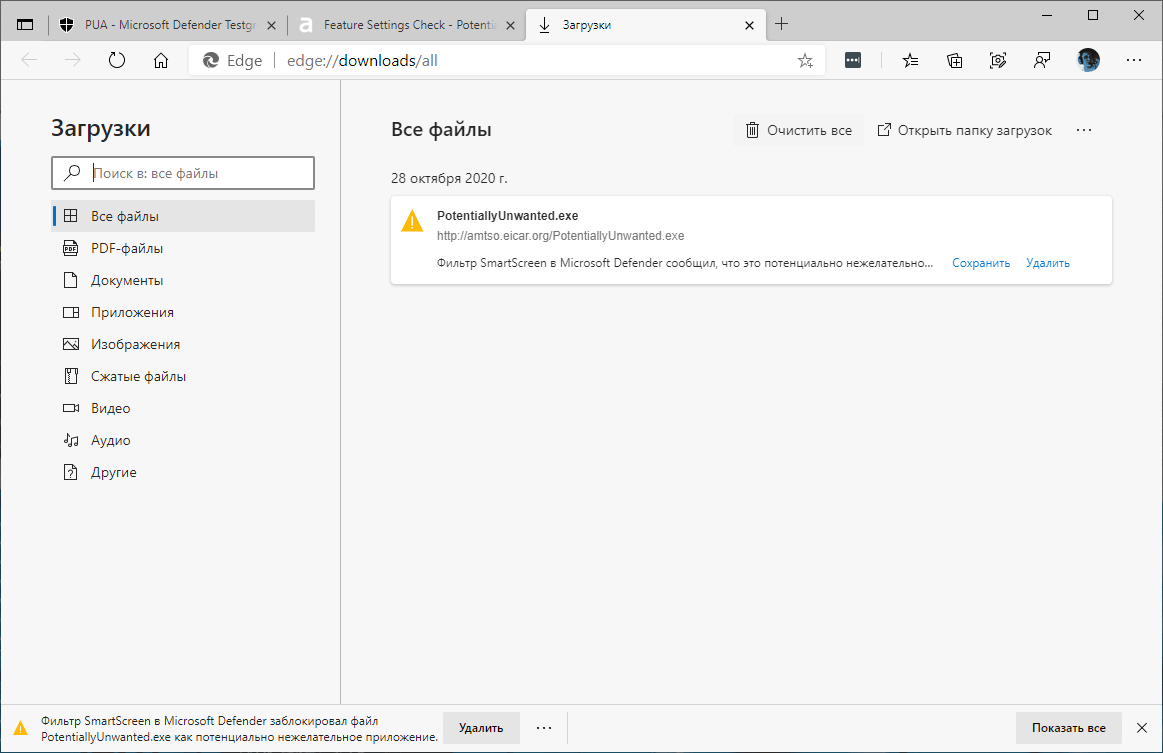Click Очистить все button

pyautogui.click(x=798, y=130)
